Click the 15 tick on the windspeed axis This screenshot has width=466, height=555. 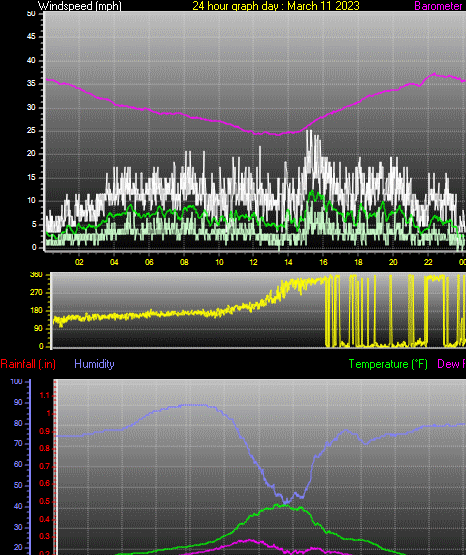pyautogui.click(x=31, y=177)
